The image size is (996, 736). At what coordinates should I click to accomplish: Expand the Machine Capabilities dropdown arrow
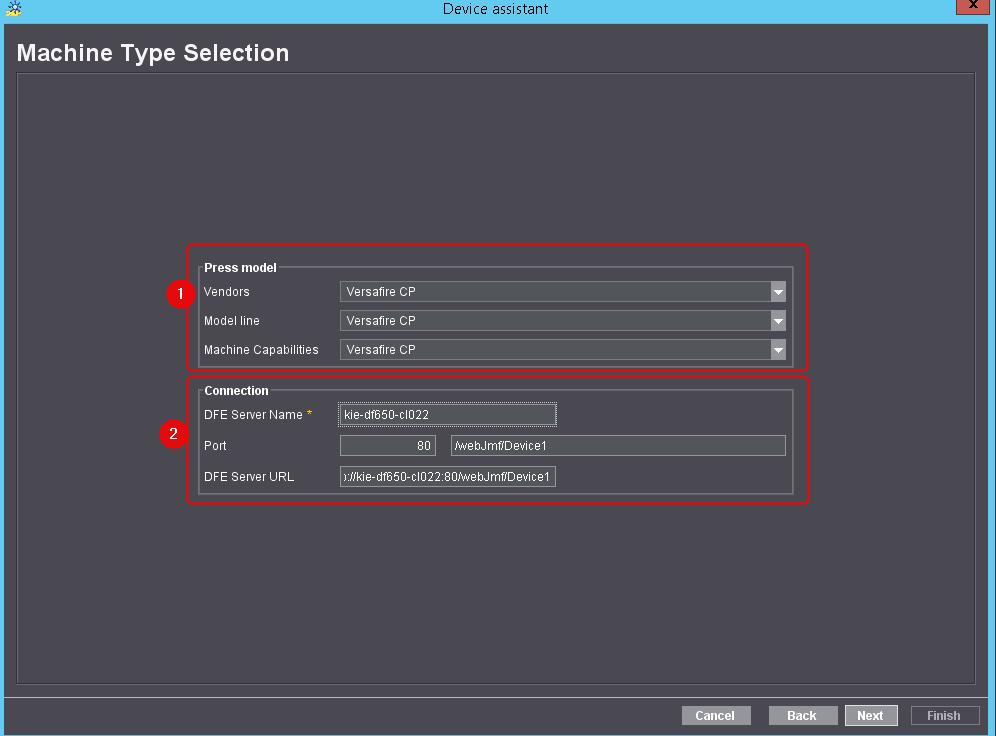pyautogui.click(x=778, y=350)
